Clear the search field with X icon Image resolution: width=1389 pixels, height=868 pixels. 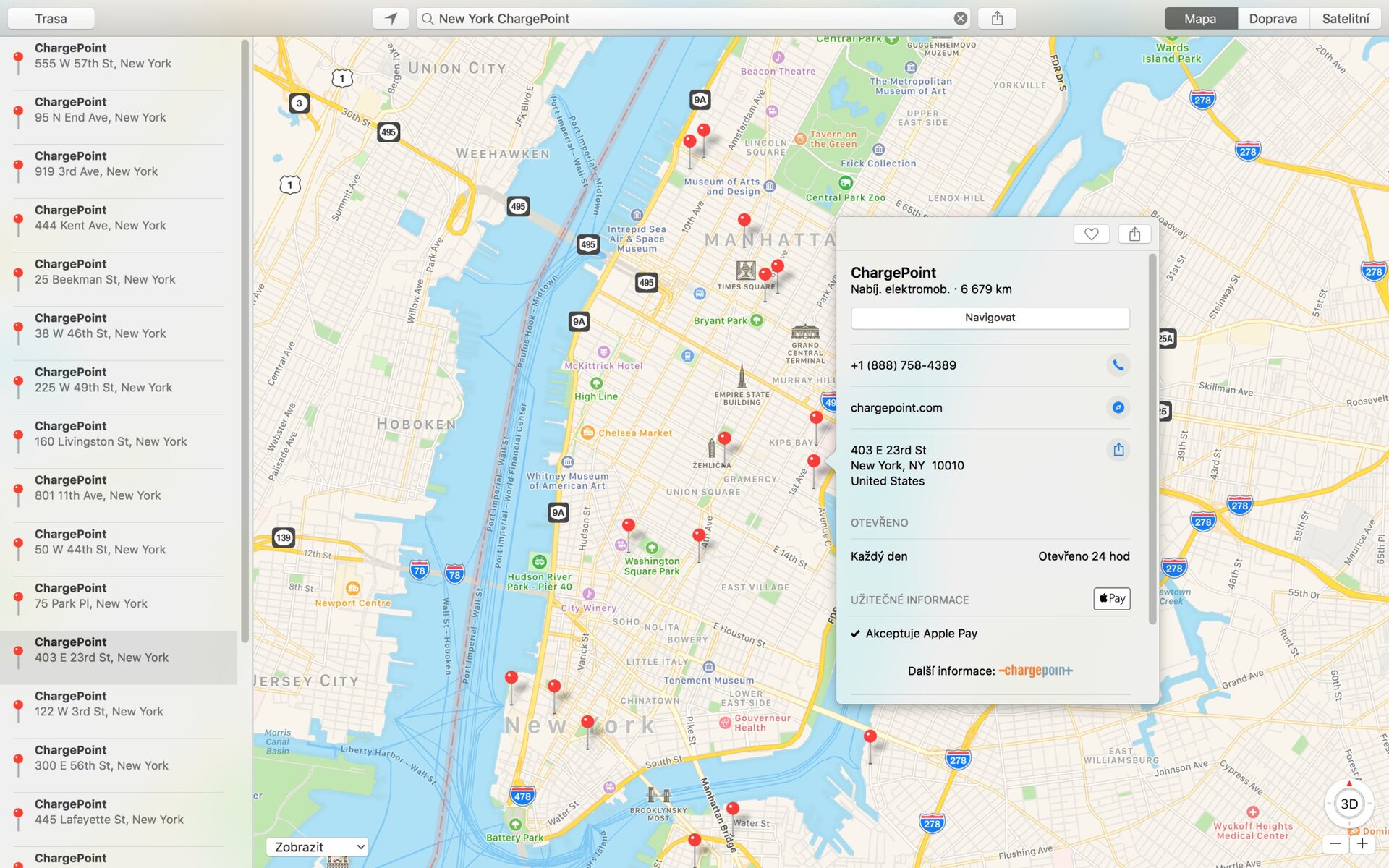pyautogui.click(x=960, y=18)
